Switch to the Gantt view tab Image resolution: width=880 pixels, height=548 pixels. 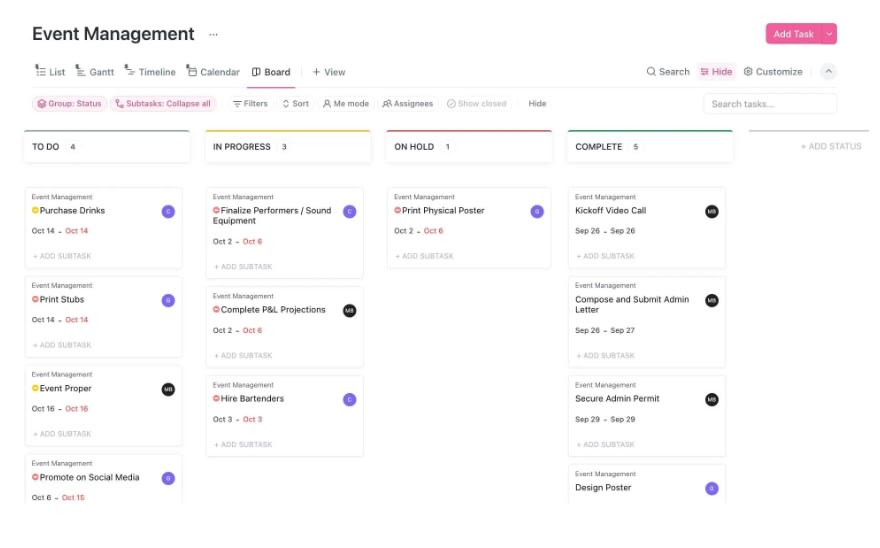94,72
